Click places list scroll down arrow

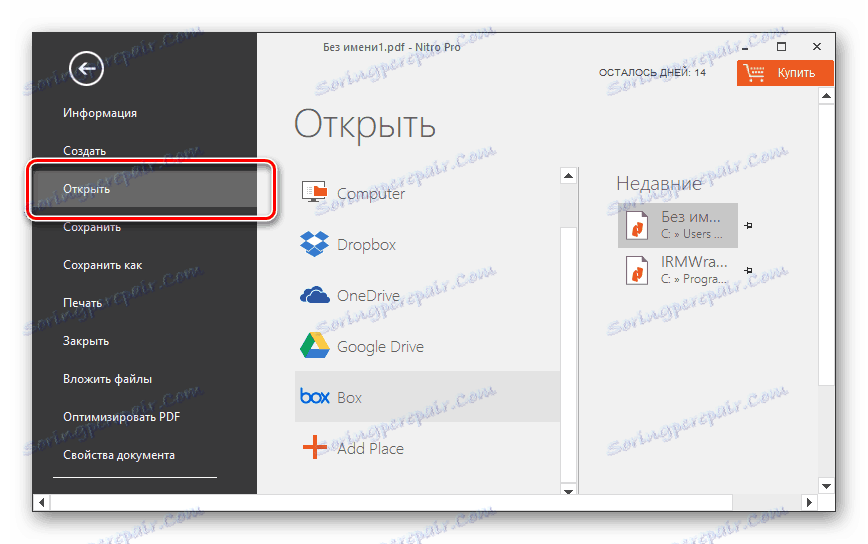pos(569,490)
